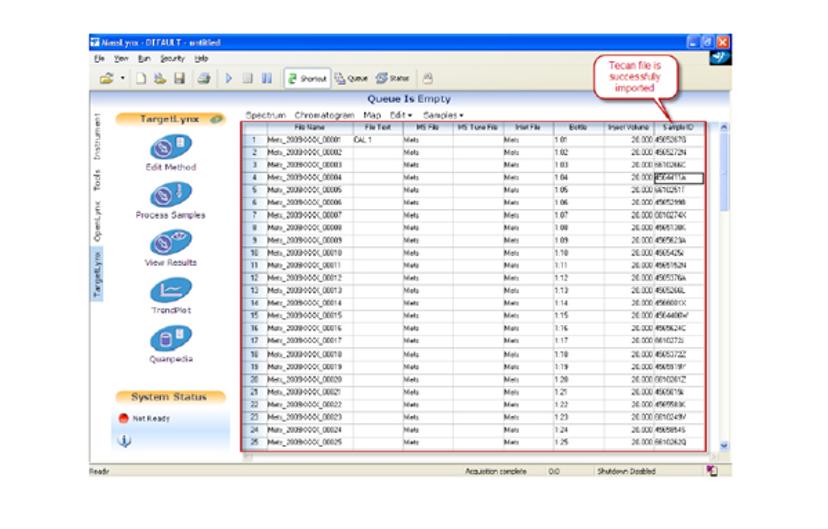Click the File Name cell in row 10
The image size is (828, 529).
[309, 253]
